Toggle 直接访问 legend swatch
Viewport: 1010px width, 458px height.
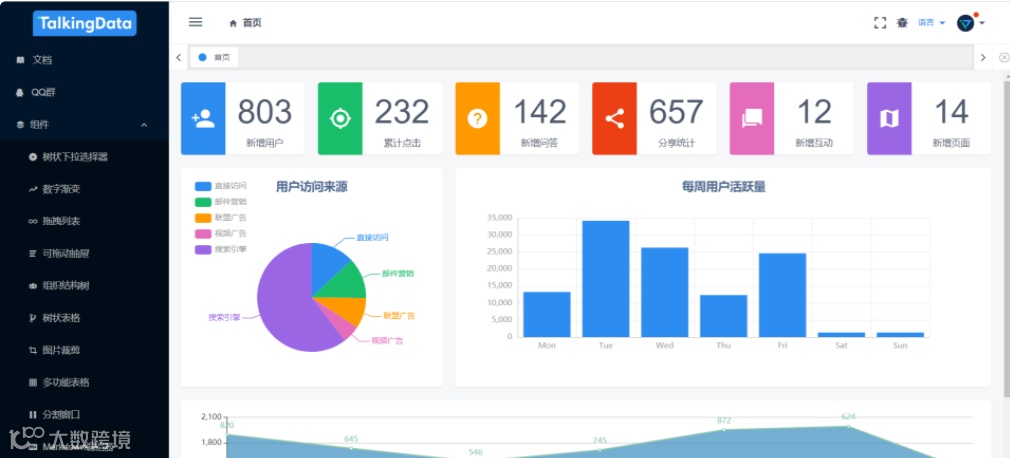click(203, 186)
